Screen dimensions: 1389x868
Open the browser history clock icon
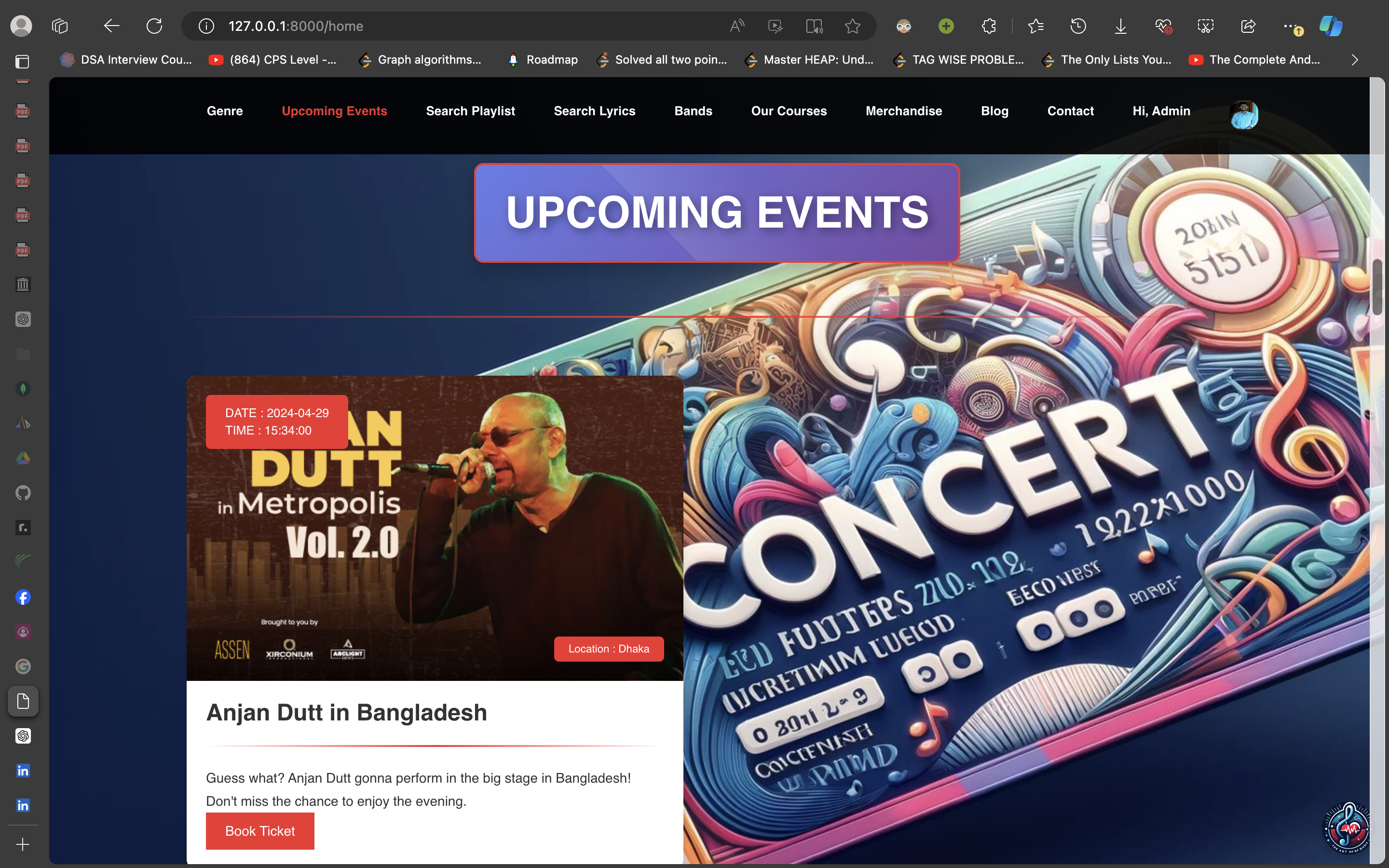point(1078,26)
